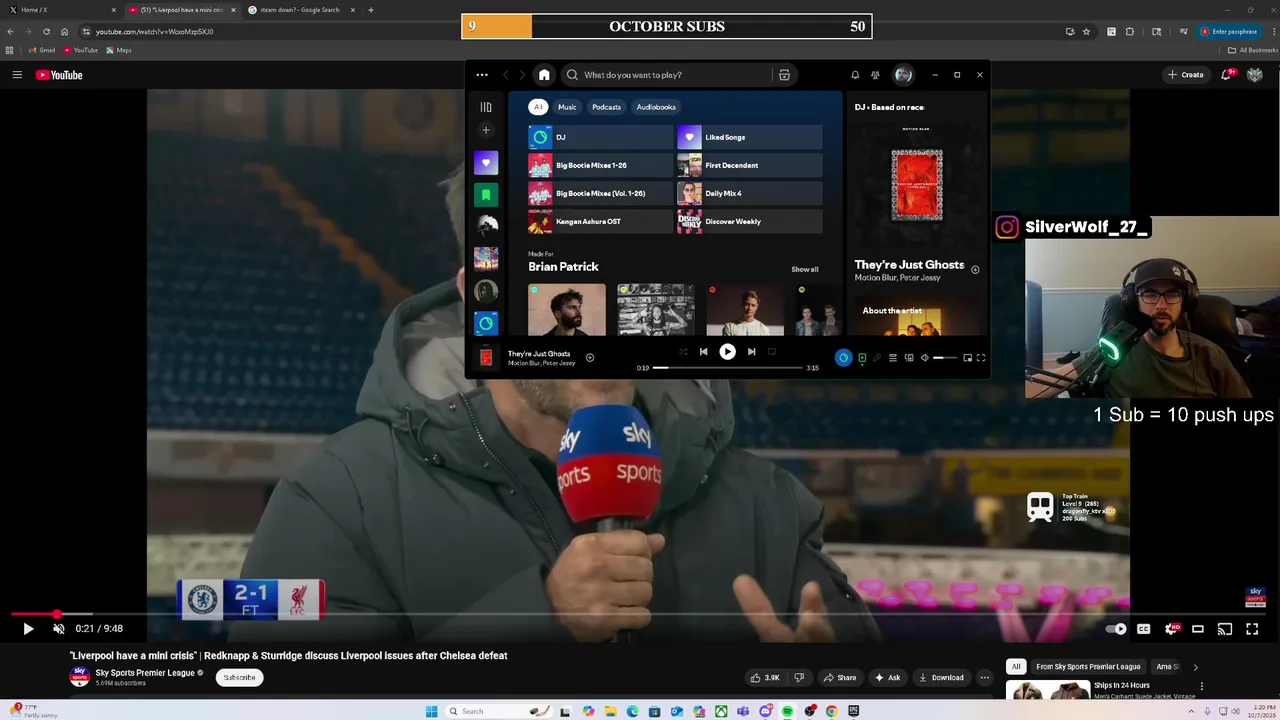Viewport: 1280px width, 720px height.
Task: Open Daily Mix 4 tile
Action: pos(750,193)
